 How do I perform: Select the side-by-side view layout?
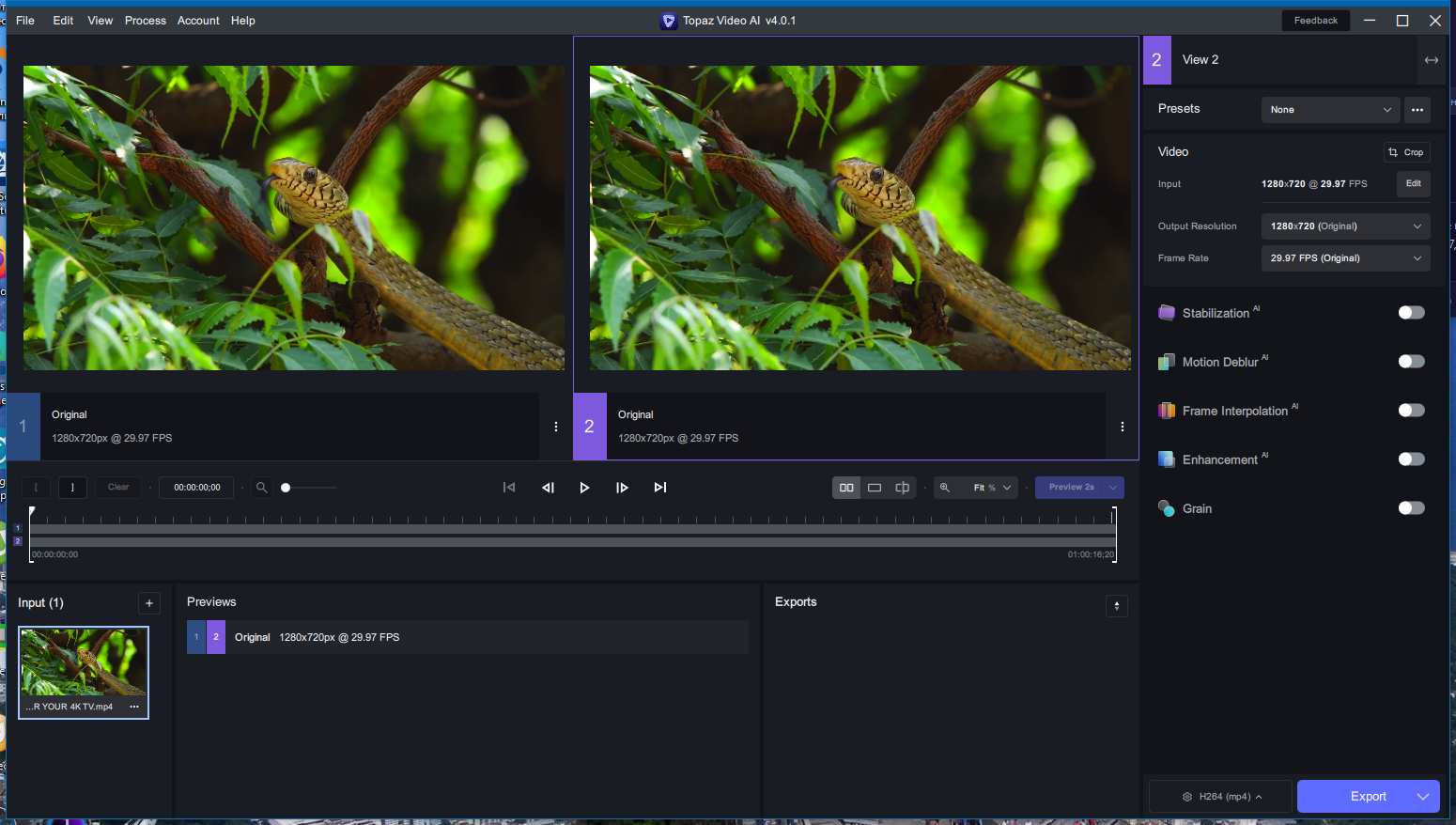(846, 488)
